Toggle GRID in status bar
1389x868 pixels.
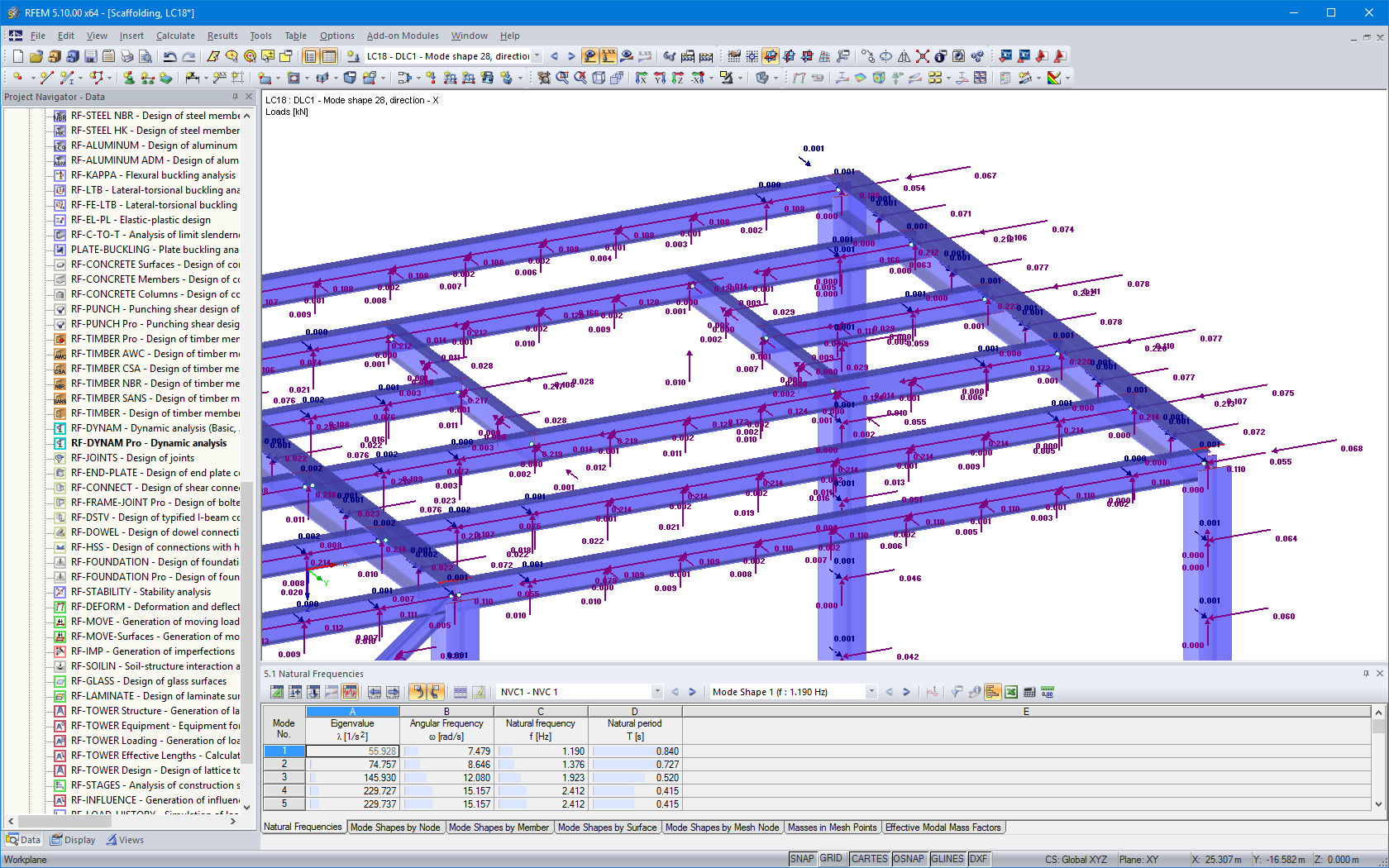(x=832, y=859)
